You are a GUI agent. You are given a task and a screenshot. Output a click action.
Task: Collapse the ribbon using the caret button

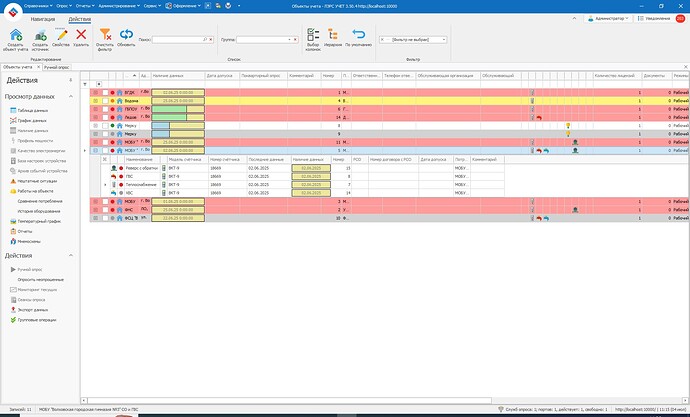574,18
